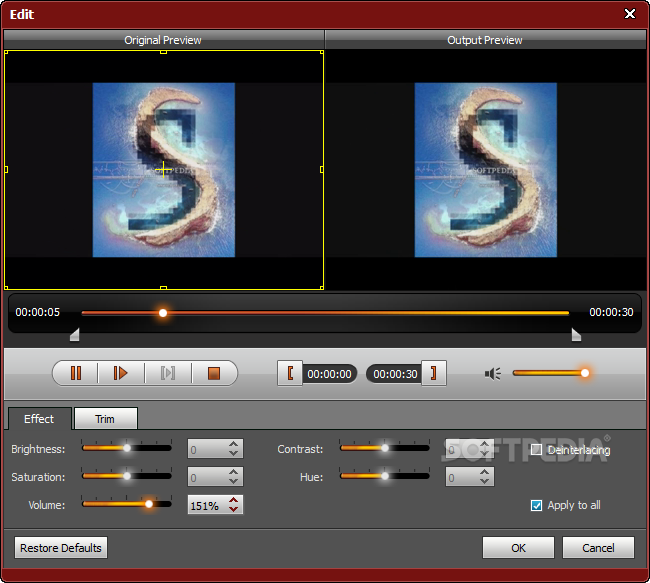Decrease Brightness value with down arrow
The height and width of the screenshot is (583, 650).
pos(233,453)
